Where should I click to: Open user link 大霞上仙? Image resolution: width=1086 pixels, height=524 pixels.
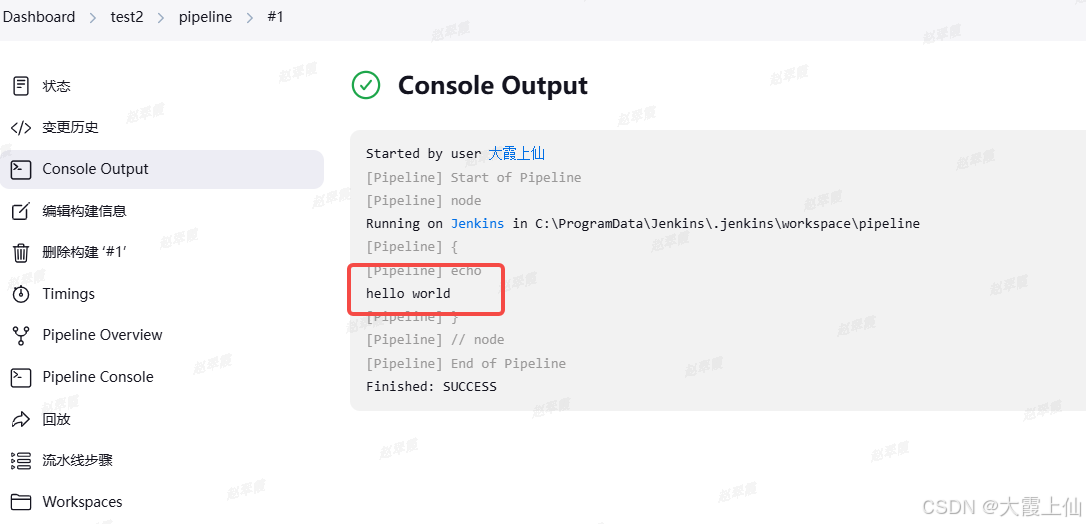[x=517, y=153]
